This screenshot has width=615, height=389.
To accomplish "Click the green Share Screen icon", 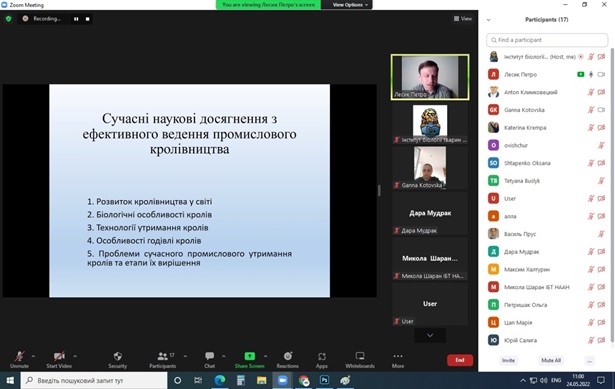I will (249, 356).
